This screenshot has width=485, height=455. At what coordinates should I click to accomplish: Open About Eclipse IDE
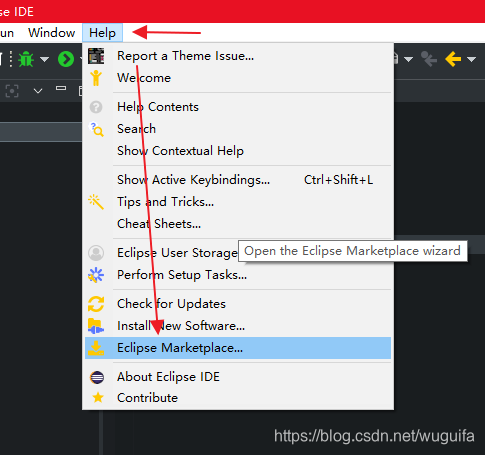pyautogui.click(x=238, y=377)
